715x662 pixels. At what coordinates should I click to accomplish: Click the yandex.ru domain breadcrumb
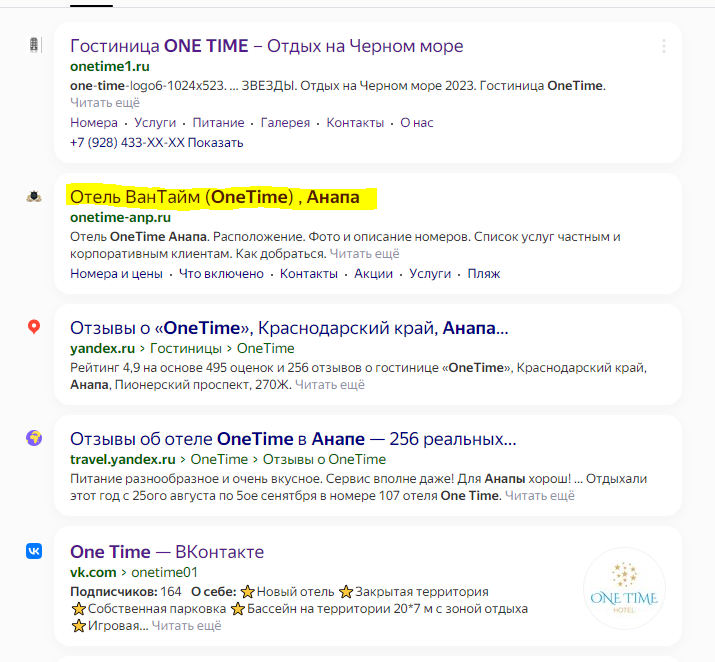click(x=103, y=348)
